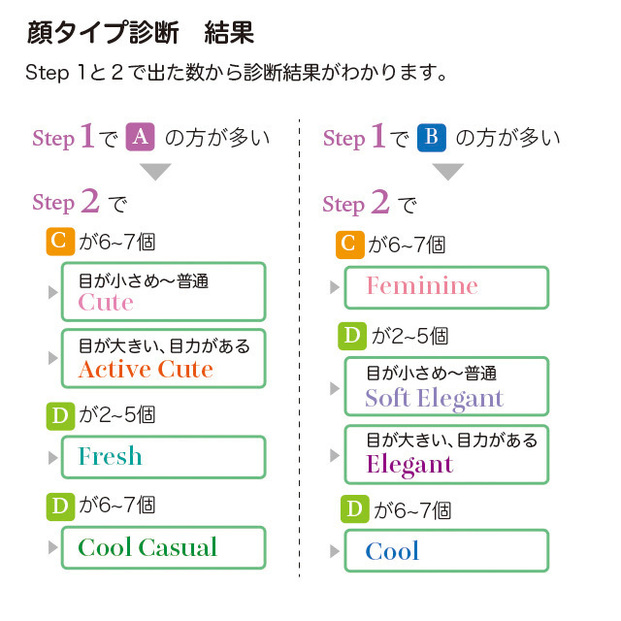Click the 顔タイプ診断 結果 heading
621x621 pixels.
[139, 33]
